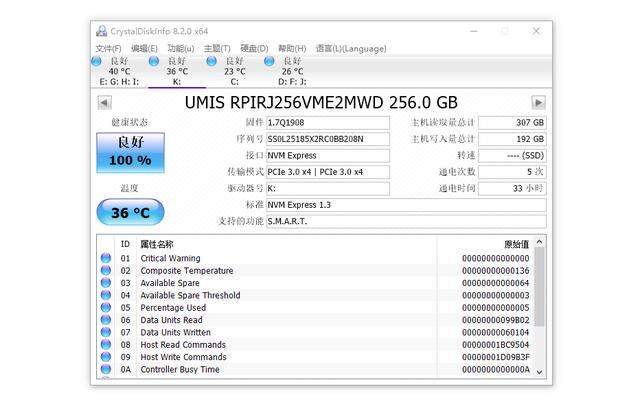Click the drive letter field K:
The height and width of the screenshot is (404, 640).
[328, 189]
